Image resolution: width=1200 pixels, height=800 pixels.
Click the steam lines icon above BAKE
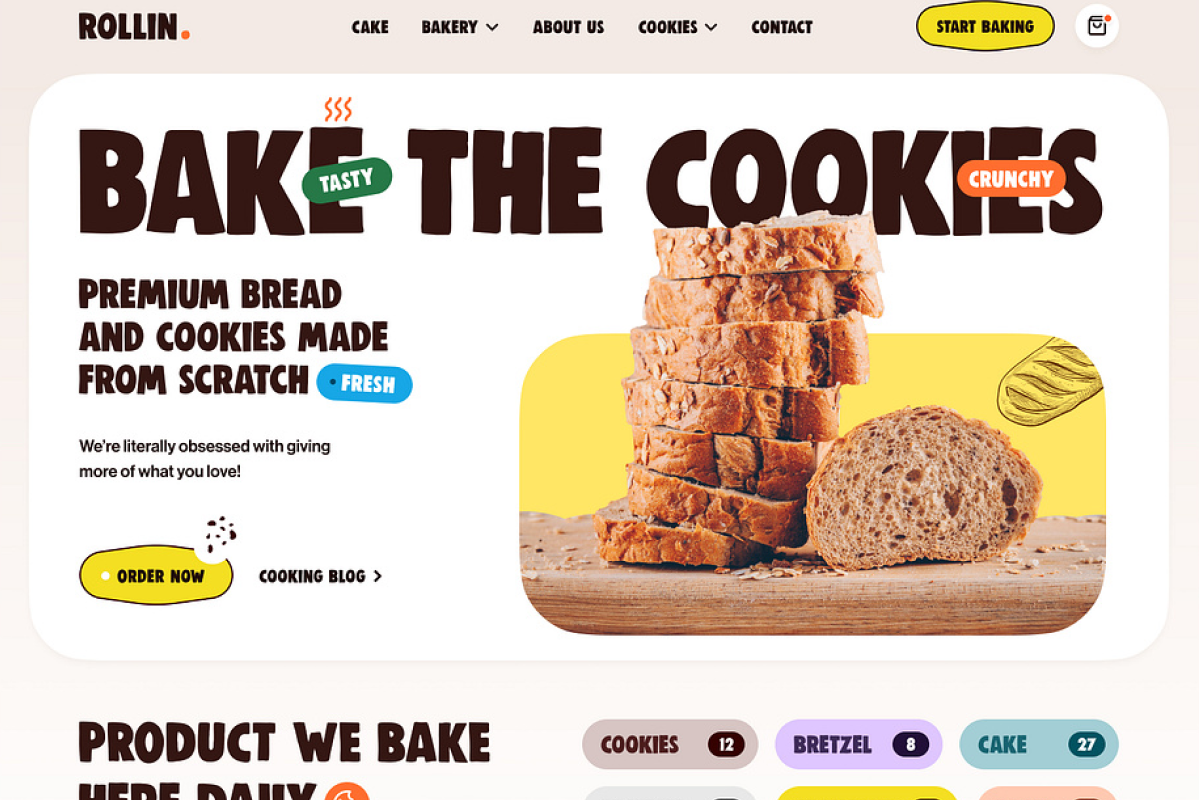(x=338, y=109)
